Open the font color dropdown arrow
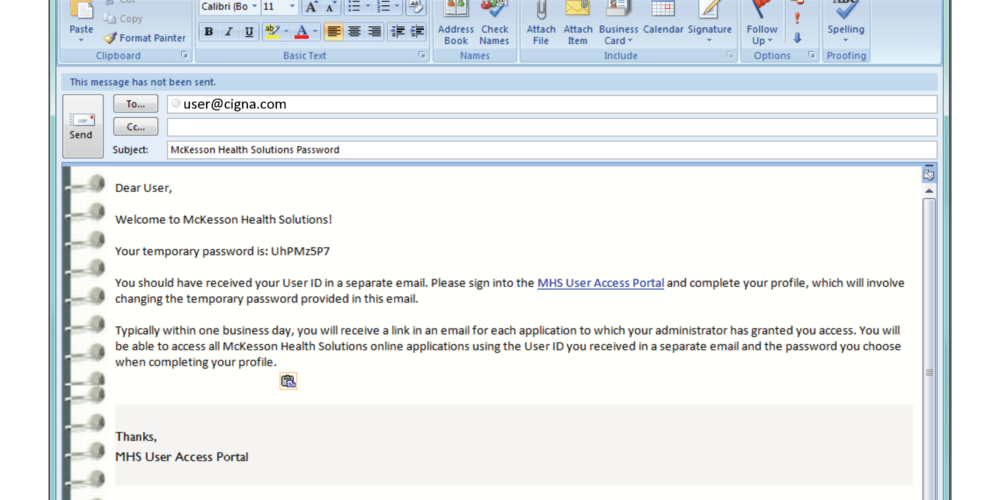The width and height of the screenshot is (1000, 500). (315, 32)
